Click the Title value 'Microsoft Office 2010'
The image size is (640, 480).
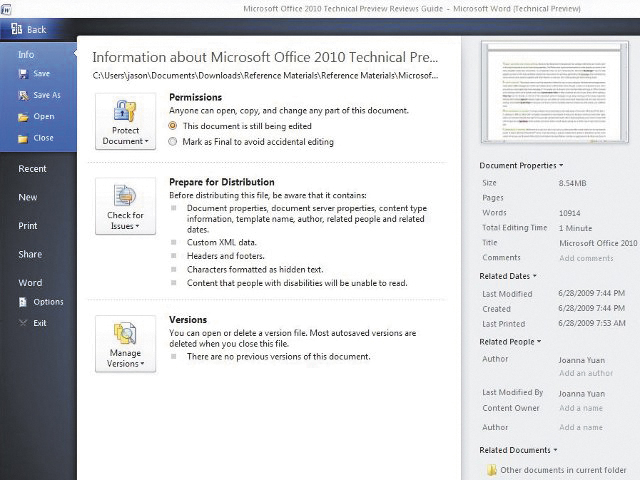598,243
